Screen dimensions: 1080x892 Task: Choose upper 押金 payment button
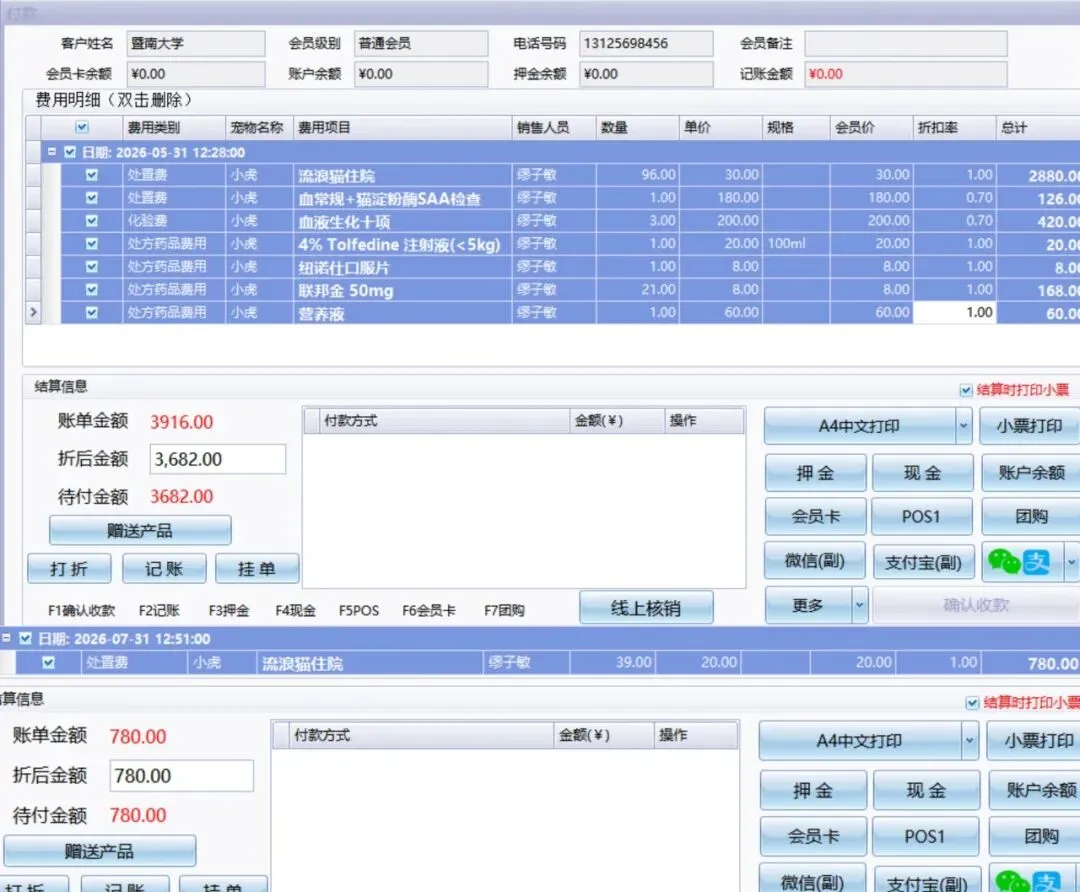816,473
